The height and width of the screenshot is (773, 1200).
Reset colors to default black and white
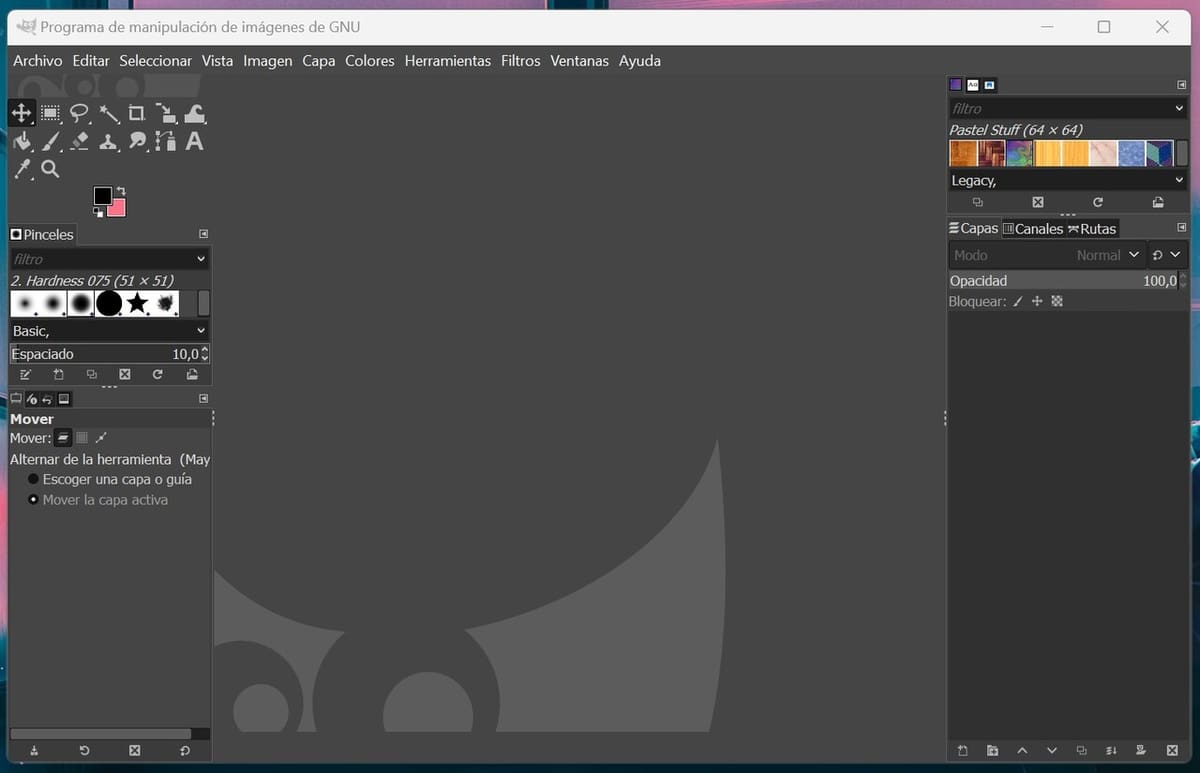(98, 212)
